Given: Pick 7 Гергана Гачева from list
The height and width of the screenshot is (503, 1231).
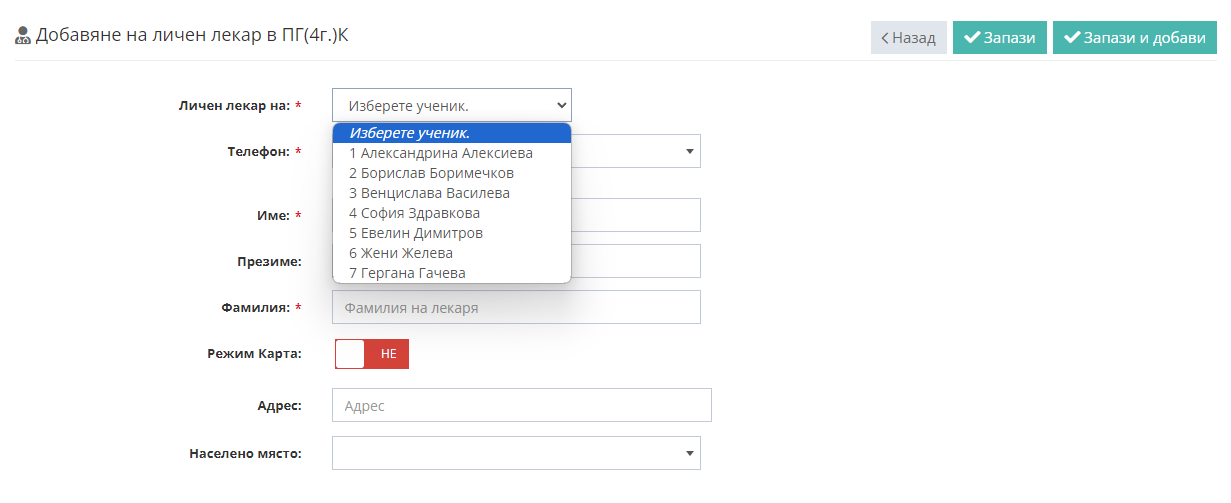Looking at the screenshot, I should (x=407, y=273).
